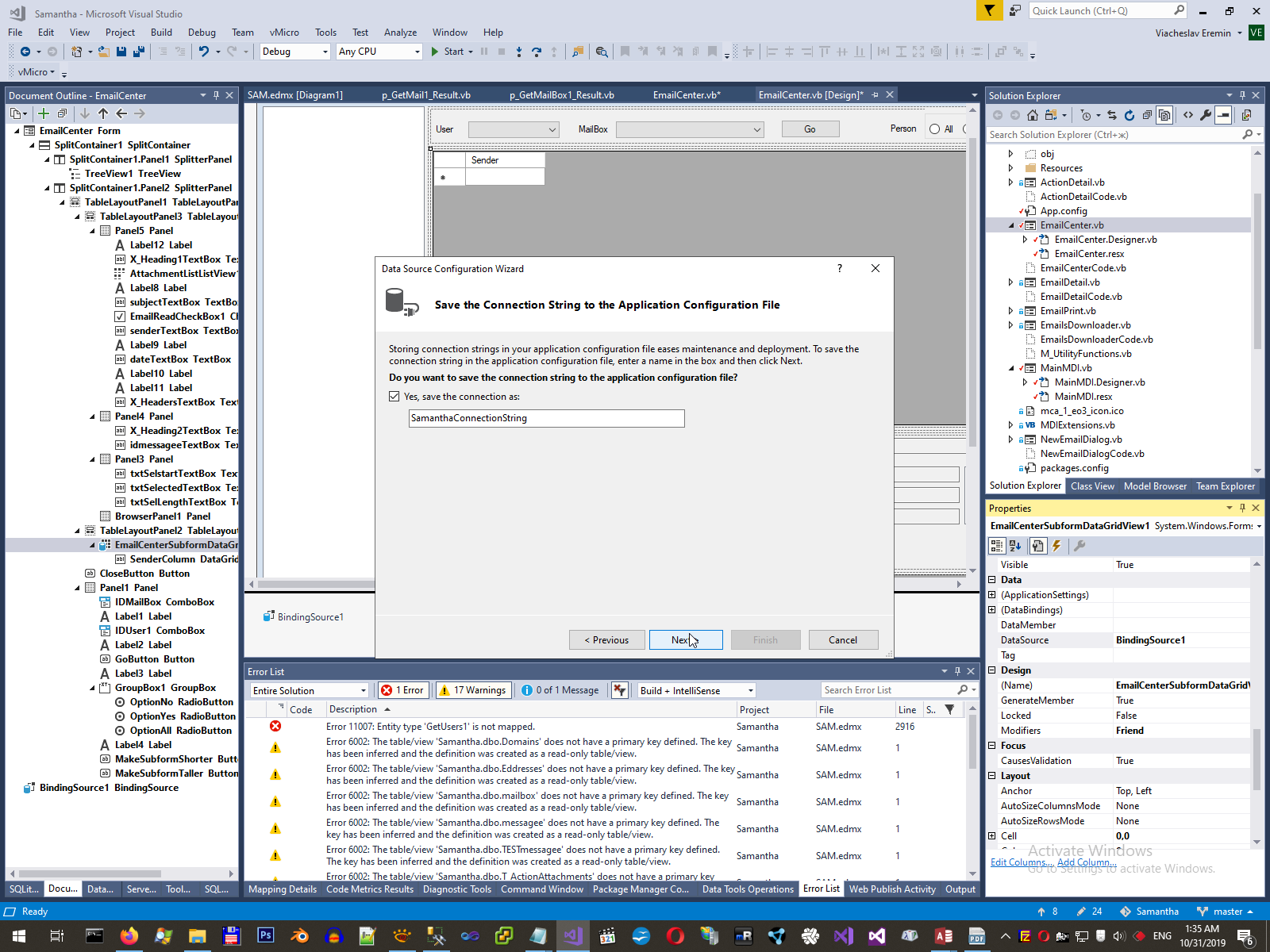Click the Open File toolbar icon
This screenshot has width=1270, height=952.
pyautogui.click(x=103, y=52)
